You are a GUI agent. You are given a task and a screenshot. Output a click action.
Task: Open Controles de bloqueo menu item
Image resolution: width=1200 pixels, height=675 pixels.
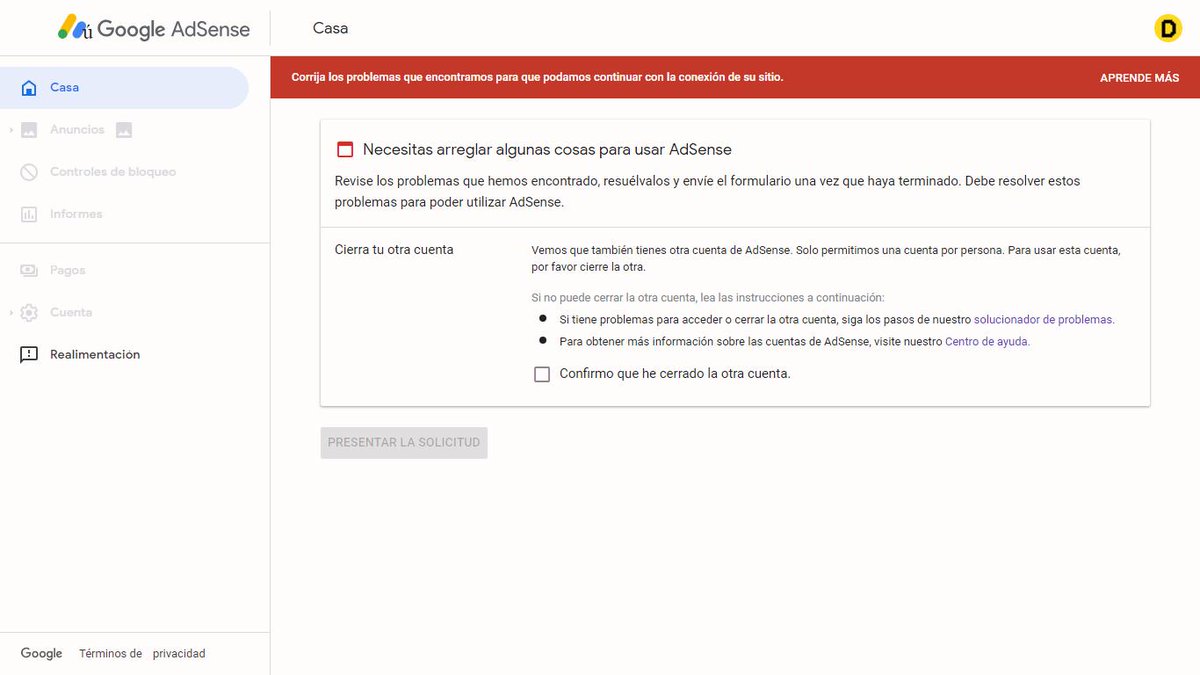[x=113, y=172]
